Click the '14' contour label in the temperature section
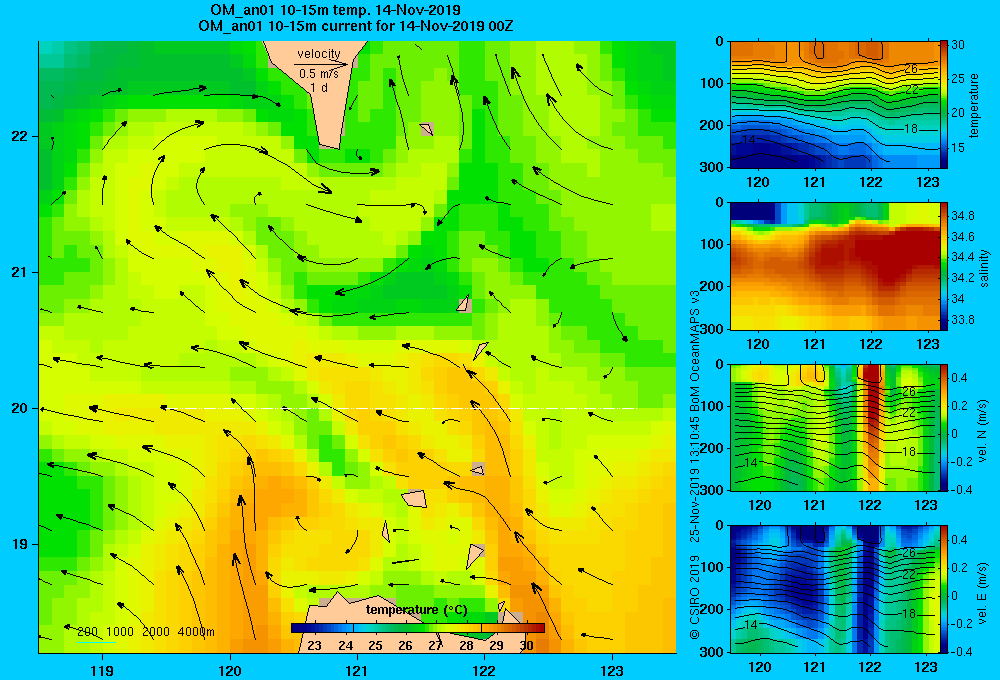 pyautogui.click(x=749, y=140)
